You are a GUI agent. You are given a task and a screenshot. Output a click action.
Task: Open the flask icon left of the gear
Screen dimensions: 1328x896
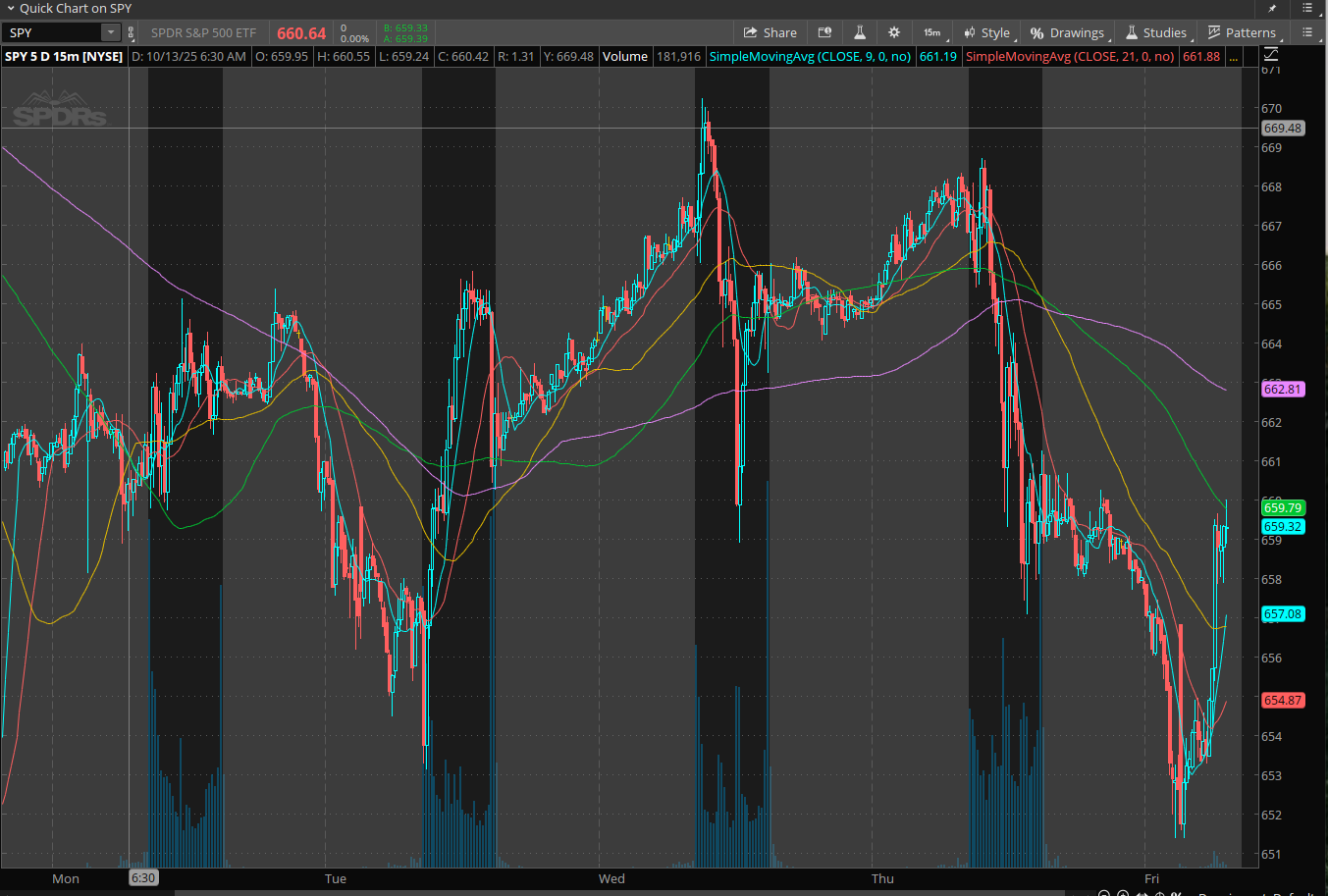click(x=860, y=32)
